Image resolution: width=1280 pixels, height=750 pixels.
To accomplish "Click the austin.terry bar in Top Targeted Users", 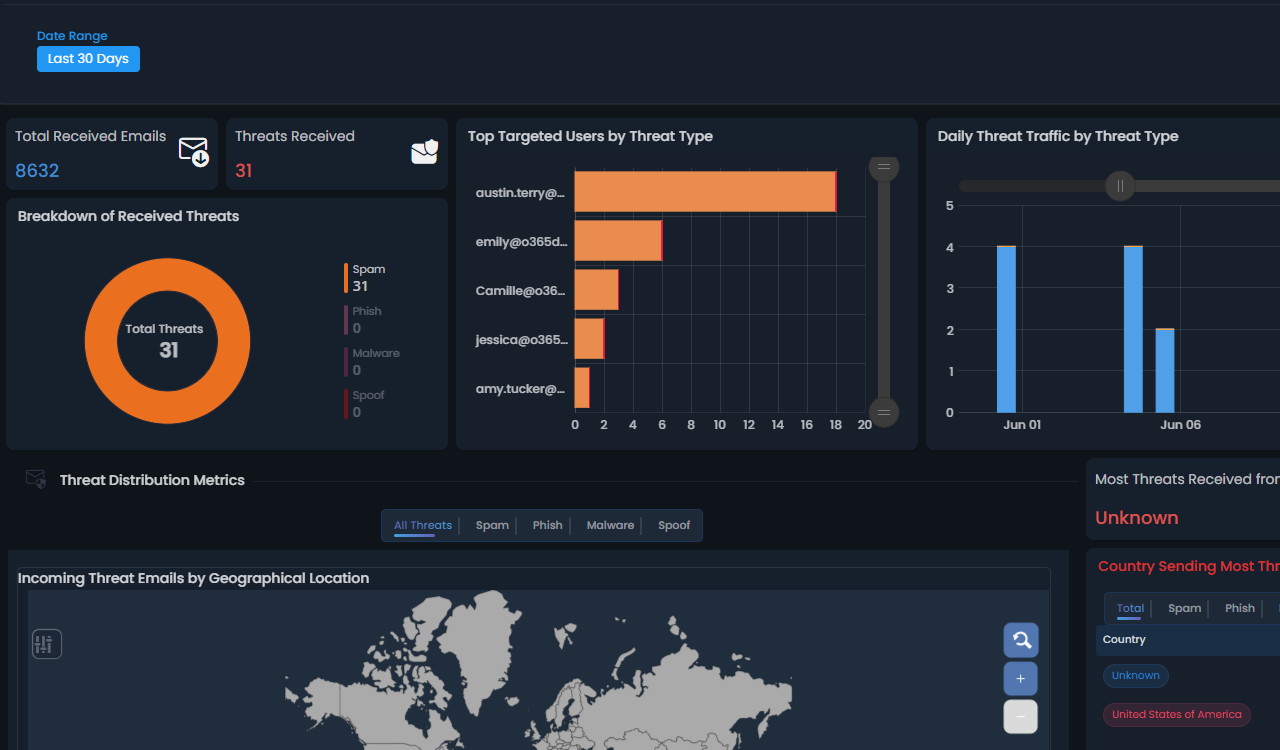I will pyautogui.click(x=704, y=191).
